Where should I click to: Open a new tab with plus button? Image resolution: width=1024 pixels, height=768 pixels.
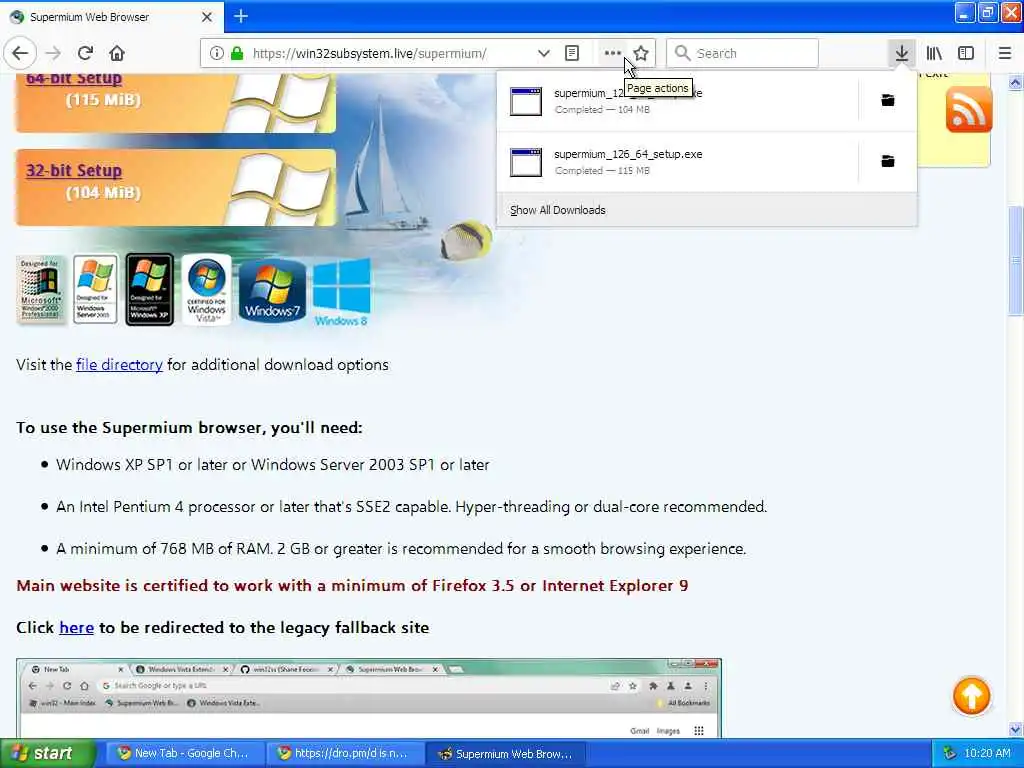coord(240,16)
